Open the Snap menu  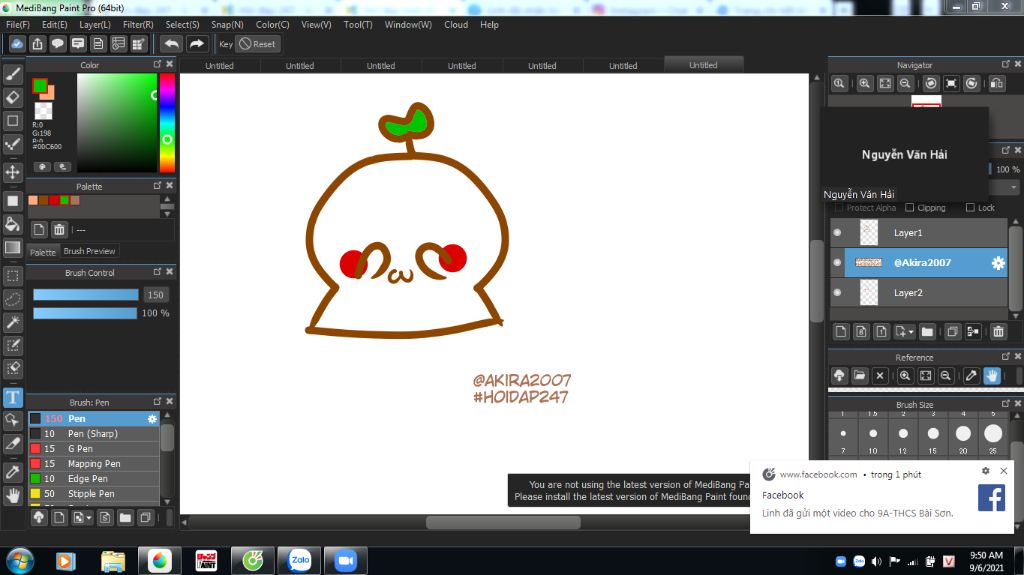[227, 24]
